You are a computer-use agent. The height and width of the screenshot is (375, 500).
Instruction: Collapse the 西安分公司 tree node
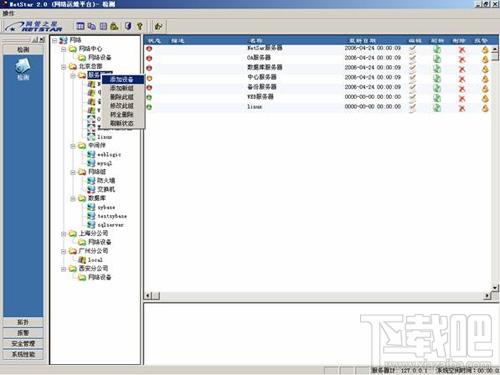[64, 269]
